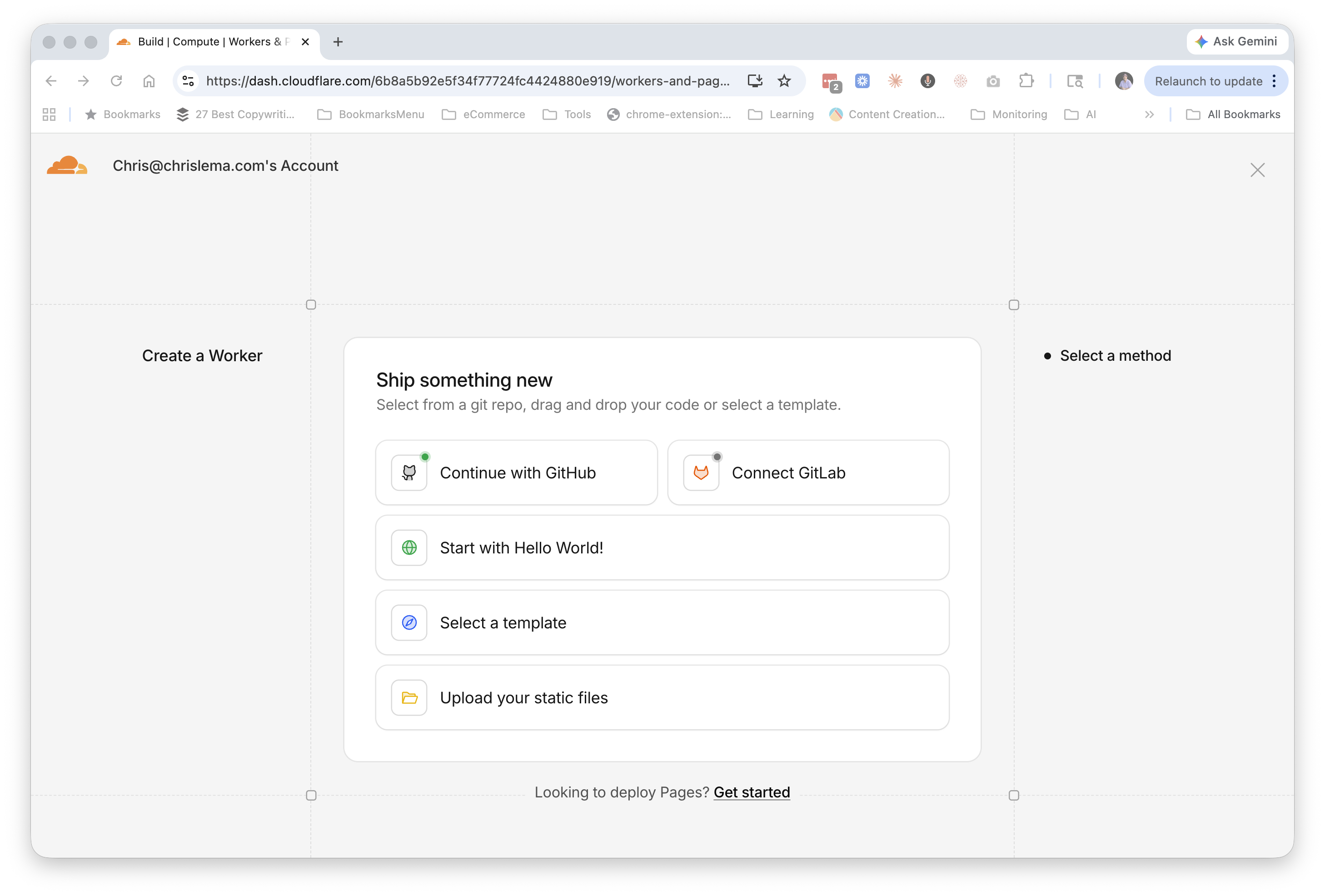Viewport: 1325px width, 896px height.
Task: Click the GitLab fox icon
Action: [x=701, y=473]
